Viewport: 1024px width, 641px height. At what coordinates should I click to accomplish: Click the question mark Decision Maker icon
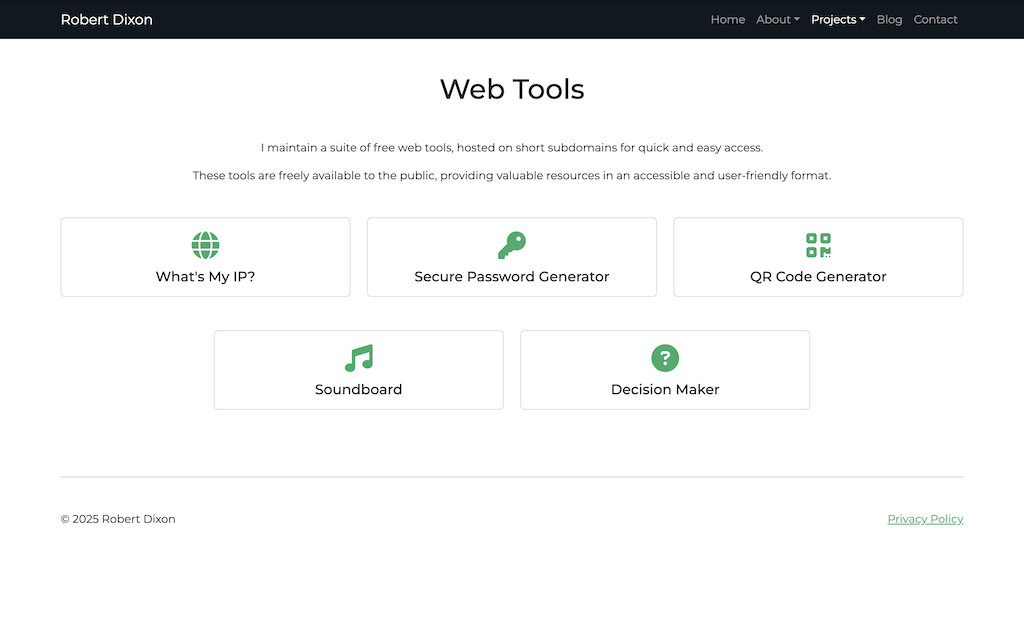point(665,358)
